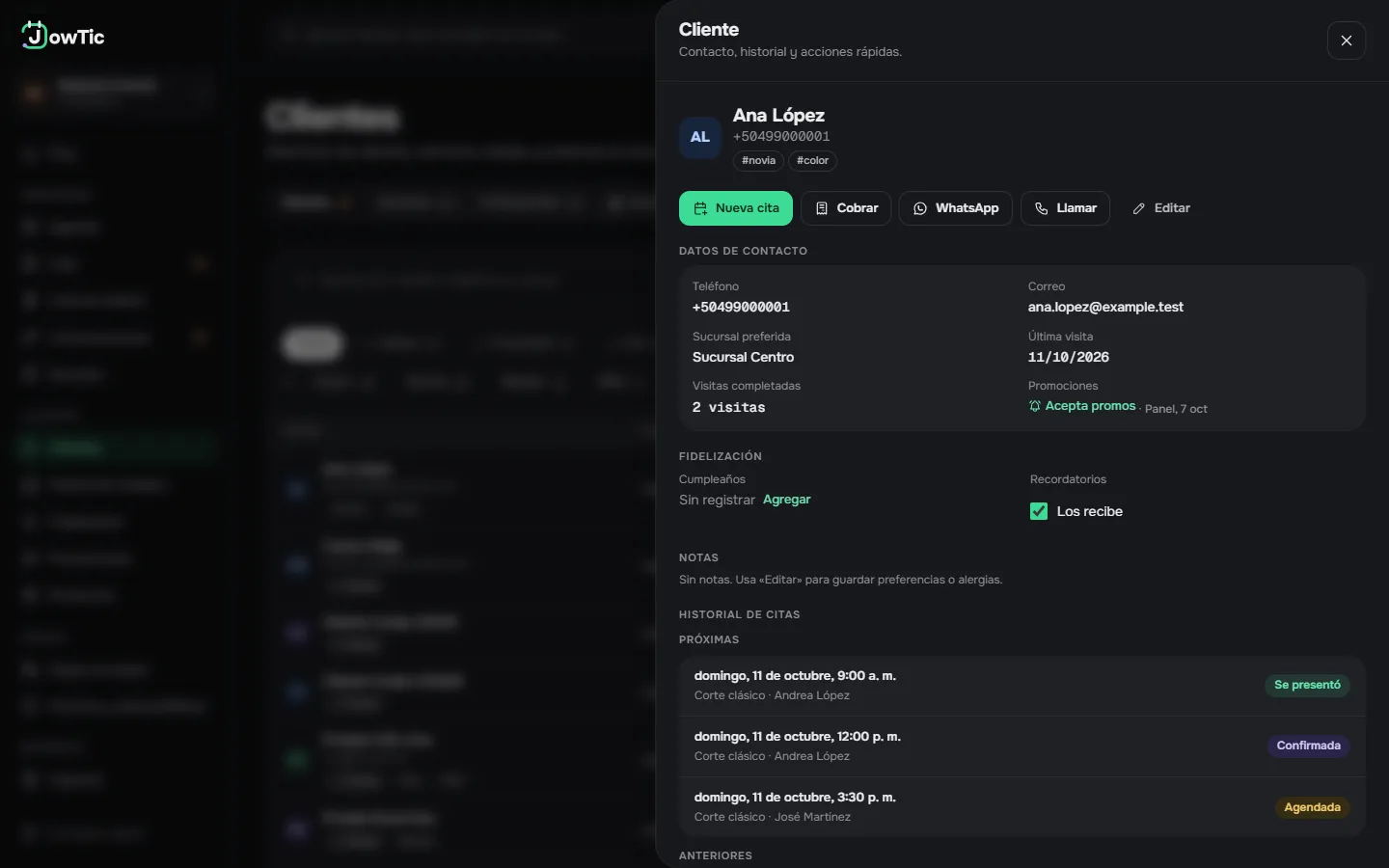Select the #novia tag

point(758,161)
